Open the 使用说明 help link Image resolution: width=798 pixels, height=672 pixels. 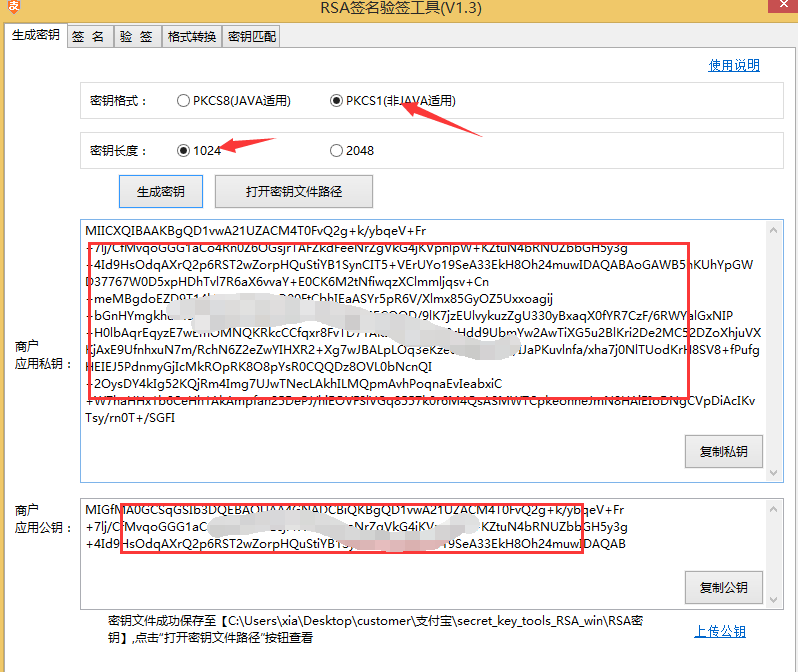[x=734, y=66]
